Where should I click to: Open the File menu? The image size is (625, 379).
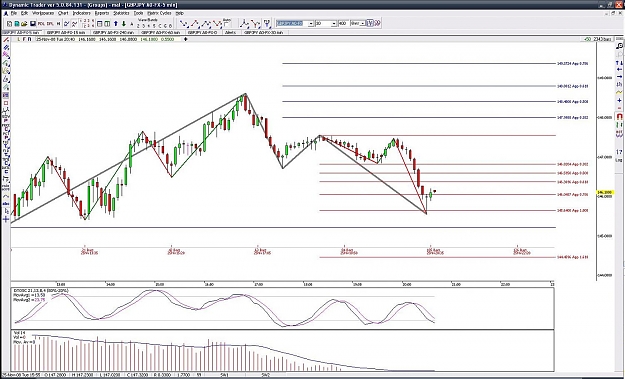(14, 13)
